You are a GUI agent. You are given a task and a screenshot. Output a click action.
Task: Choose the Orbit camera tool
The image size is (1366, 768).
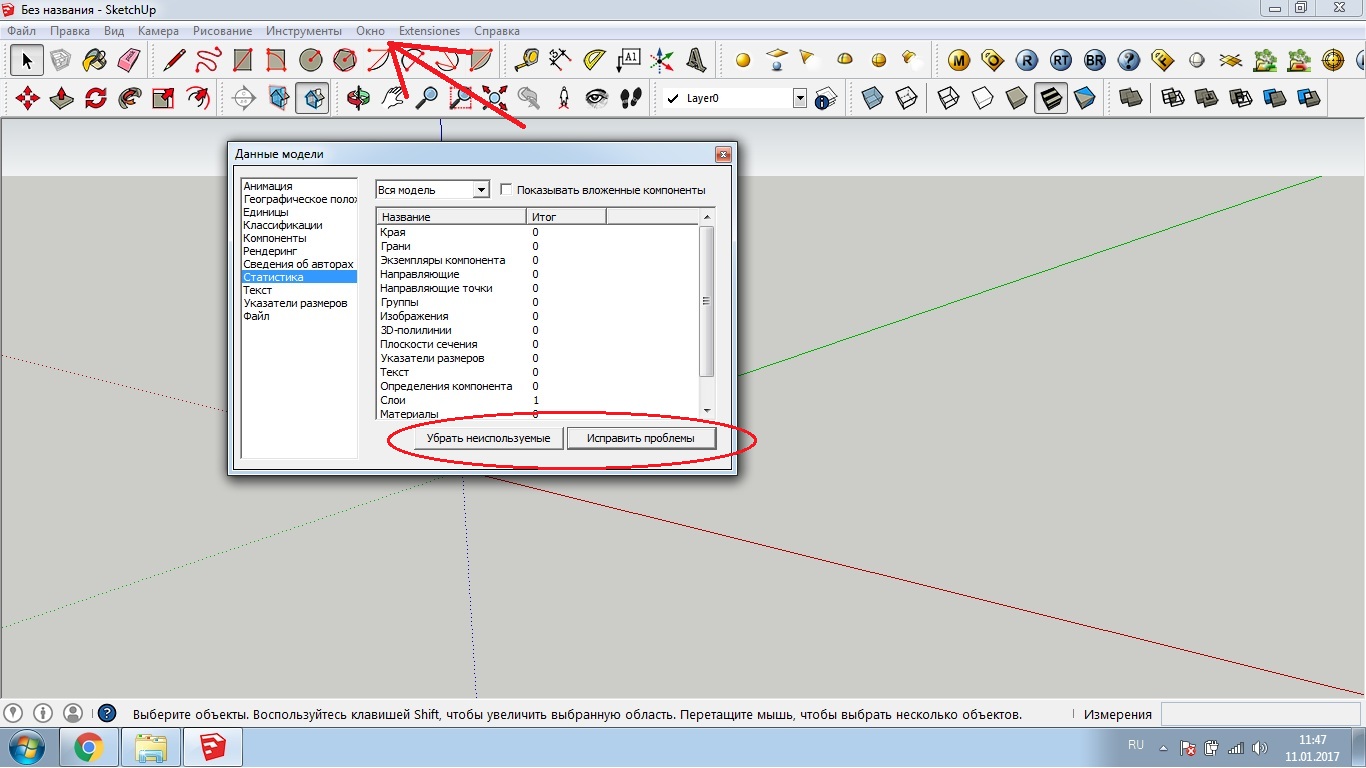point(358,98)
